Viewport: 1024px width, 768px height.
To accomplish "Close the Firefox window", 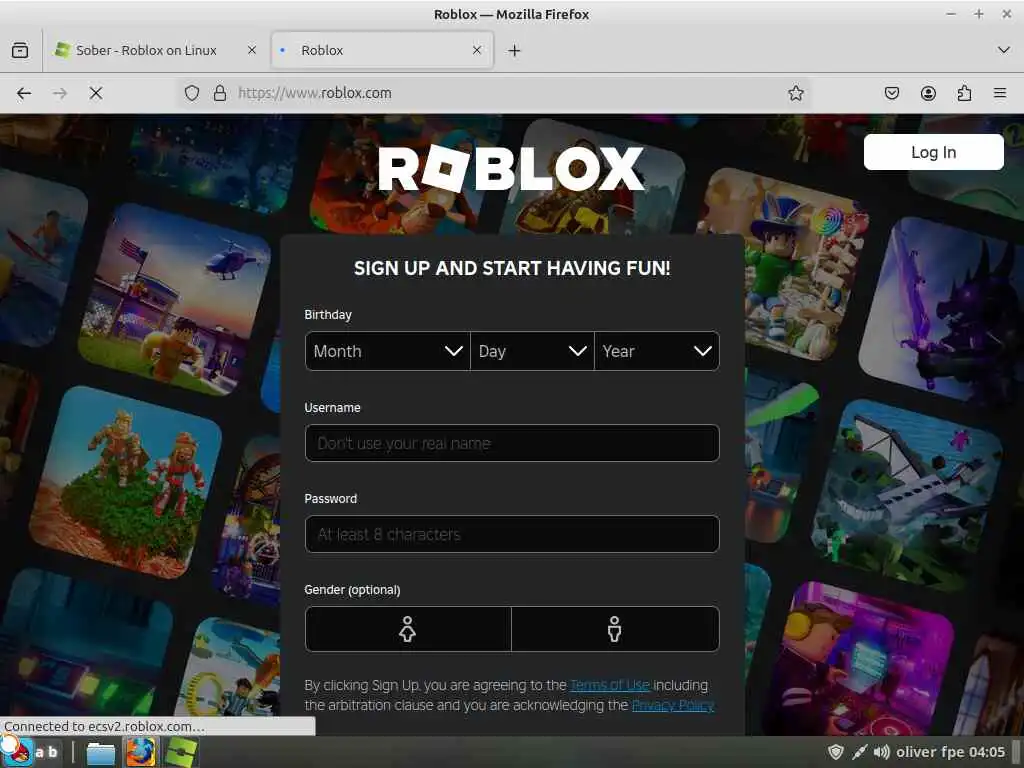I will pyautogui.click(x=1006, y=14).
